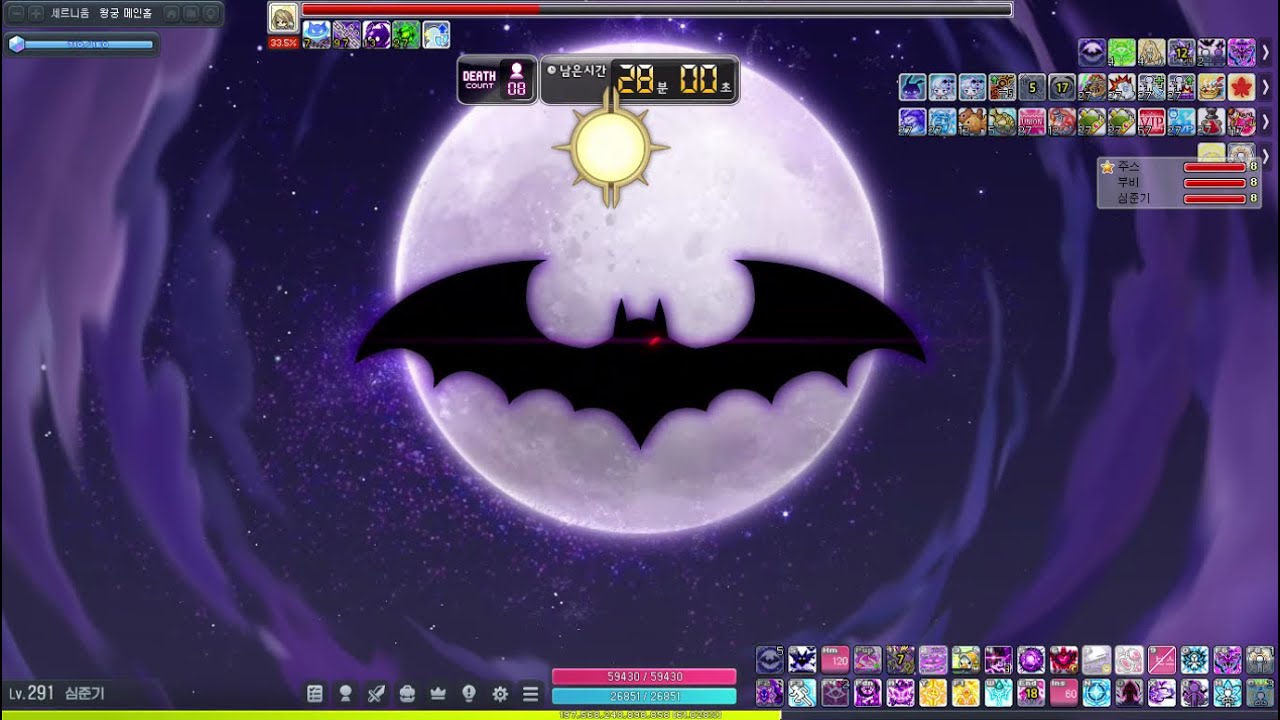Click the red potion flask buff icon
The width and height of the screenshot is (1280, 720).
1211,121
